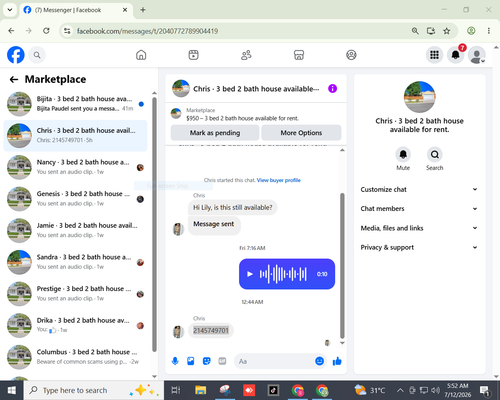Image resolution: width=500 pixels, height=400 pixels.
Task: Expand Media, files and links section
Action: 419,228
